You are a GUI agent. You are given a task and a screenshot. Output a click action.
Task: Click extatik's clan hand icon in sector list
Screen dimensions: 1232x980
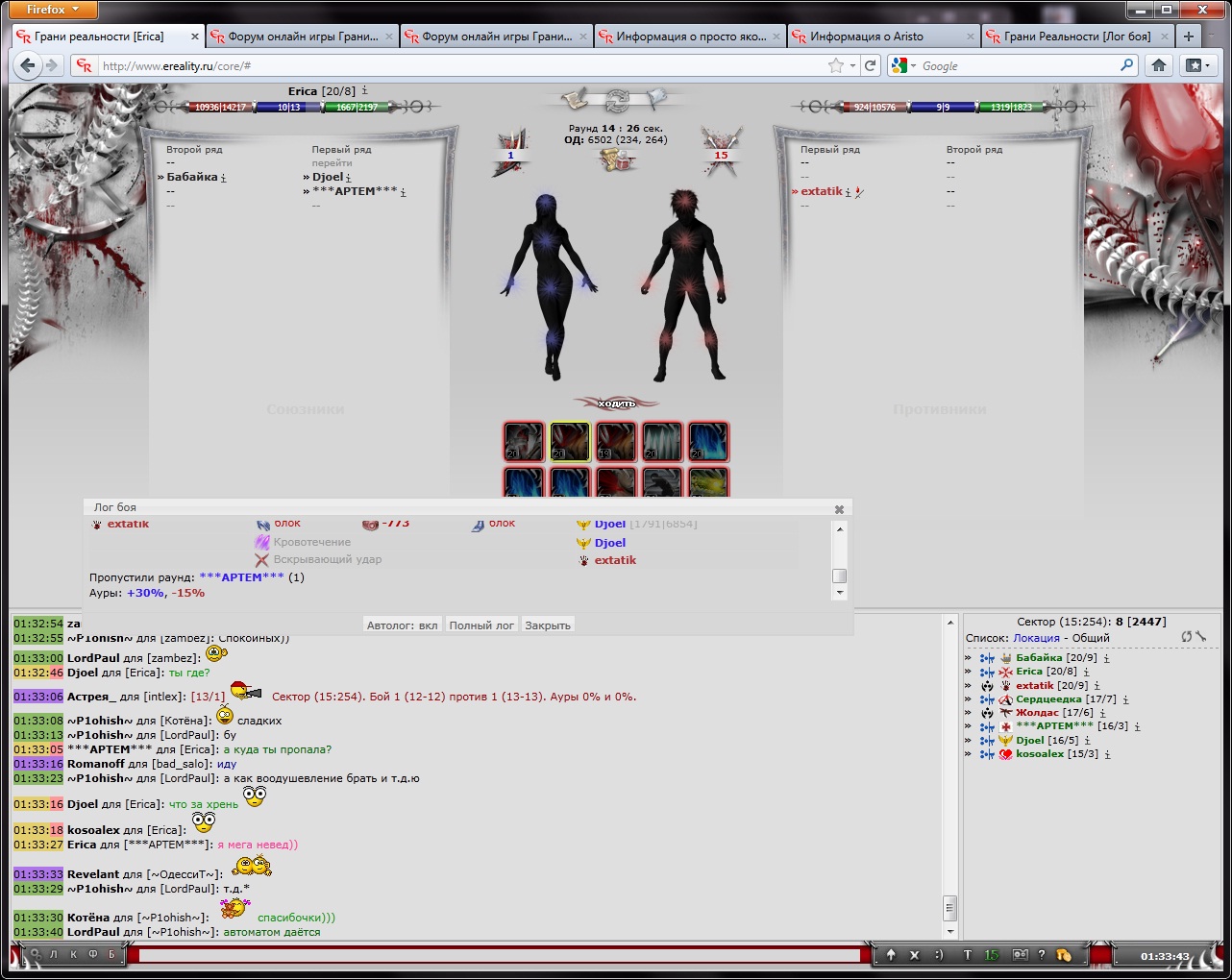pos(1006,686)
